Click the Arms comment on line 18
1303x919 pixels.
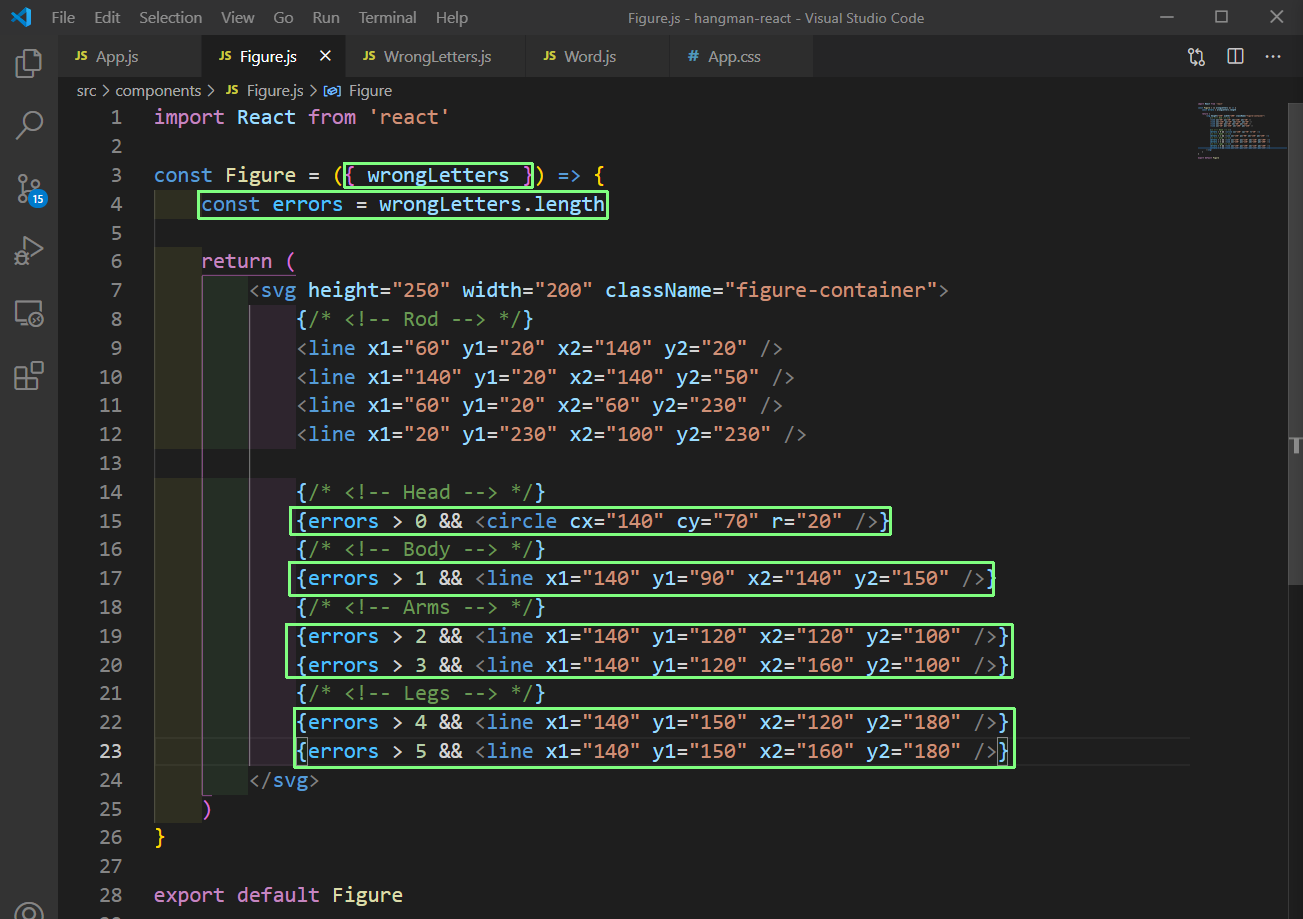[420, 607]
